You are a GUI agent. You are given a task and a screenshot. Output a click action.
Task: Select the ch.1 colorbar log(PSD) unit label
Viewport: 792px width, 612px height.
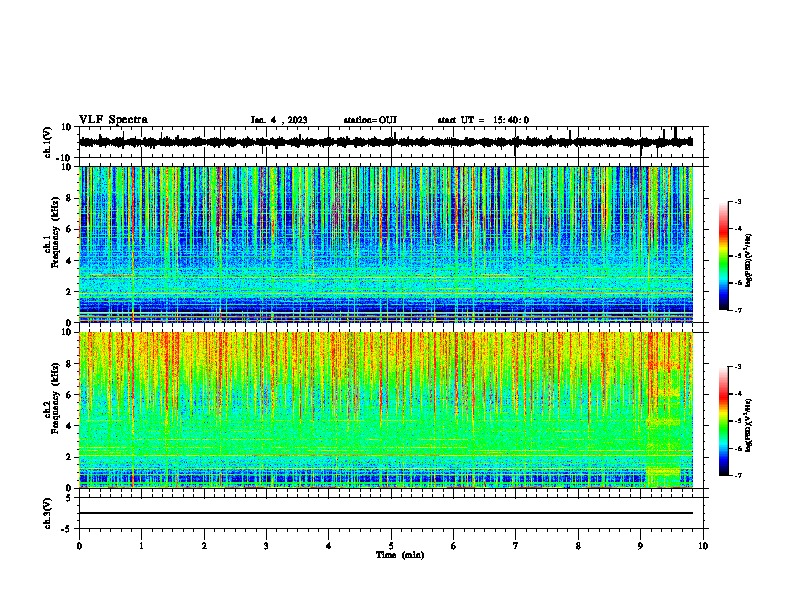click(x=749, y=260)
